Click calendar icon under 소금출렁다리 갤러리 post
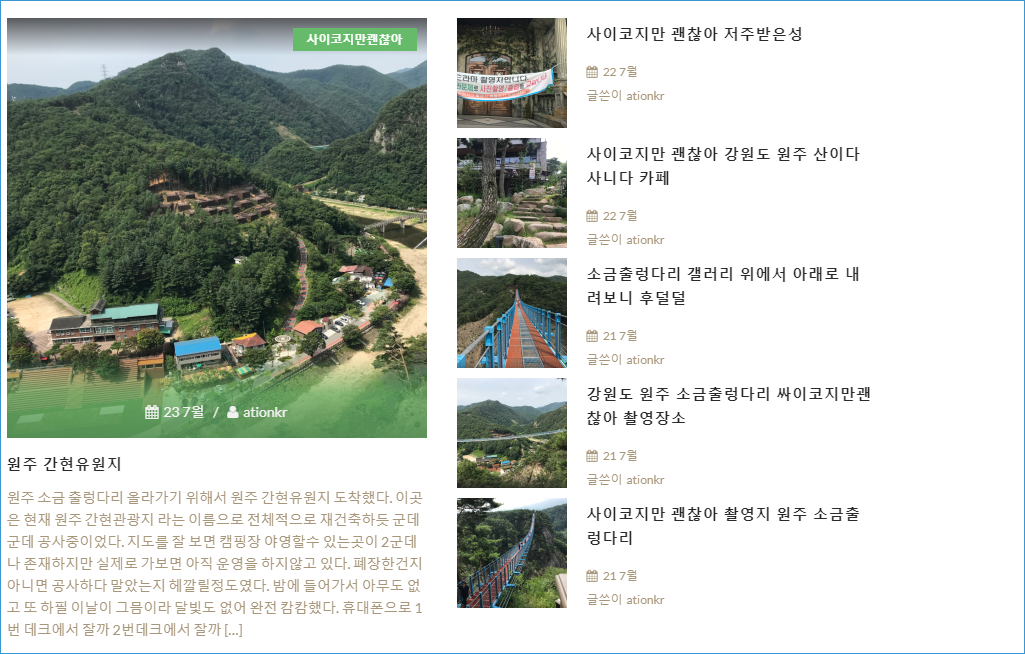This screenshot has height=654, width=1025. coord(592,336)
